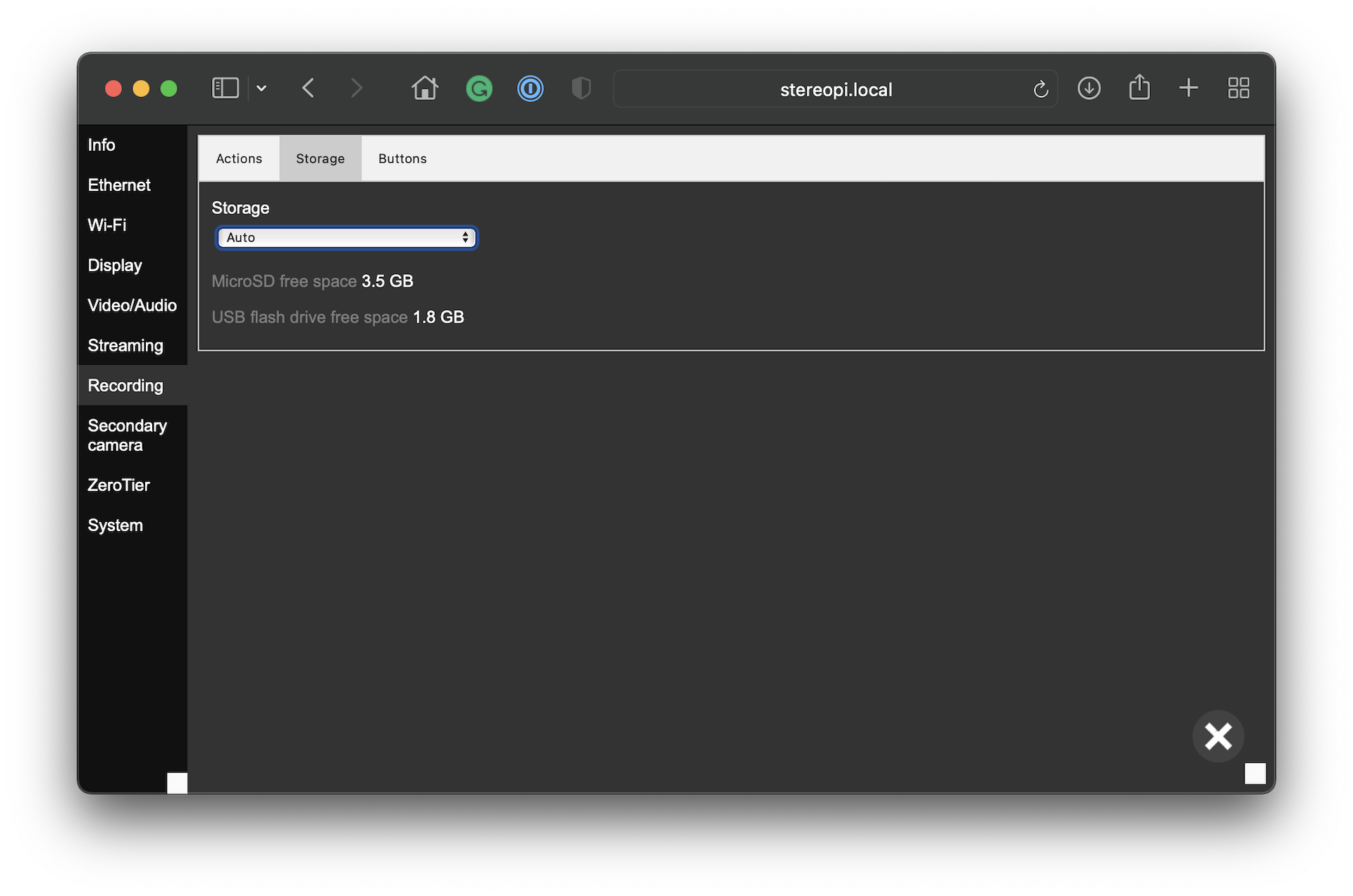
Task: Click the privacy shield icon
Action: point(581,89)
